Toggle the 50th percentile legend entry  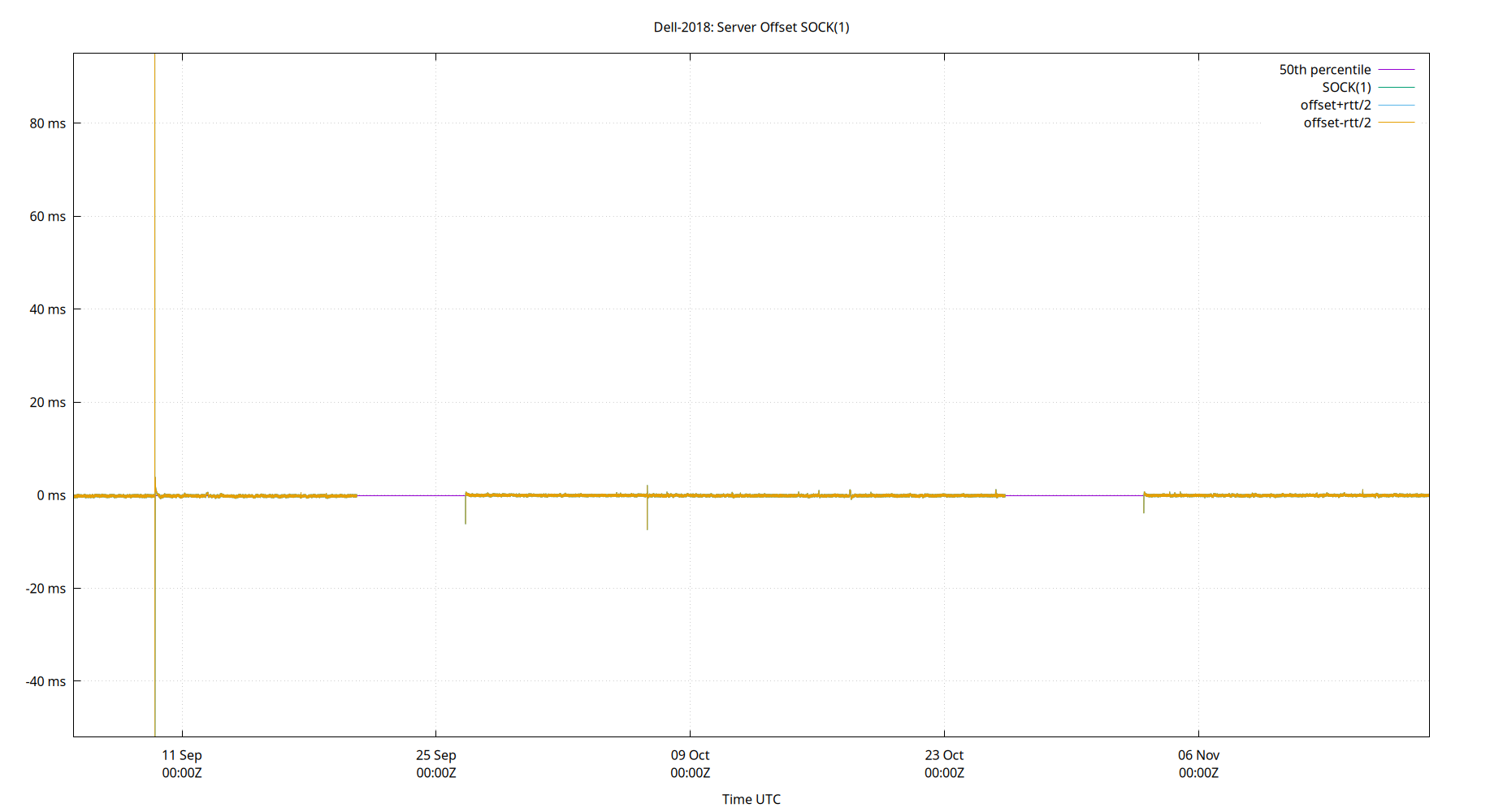point(1325,69)
